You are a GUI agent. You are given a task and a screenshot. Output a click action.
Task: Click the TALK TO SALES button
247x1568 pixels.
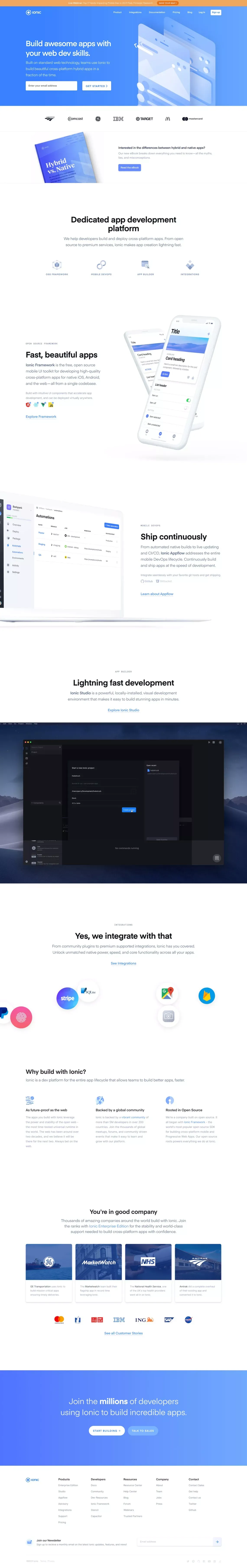coord(143,1430)
